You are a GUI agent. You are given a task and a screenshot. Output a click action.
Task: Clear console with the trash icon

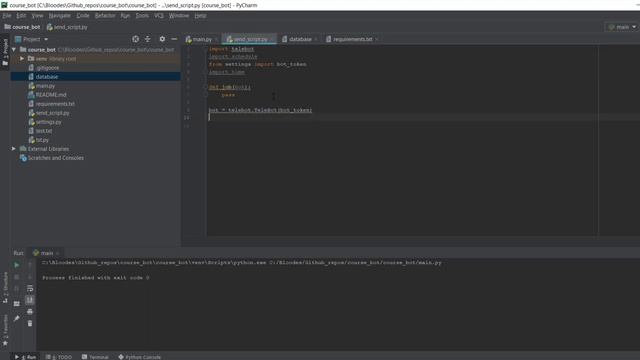[30, 323]
